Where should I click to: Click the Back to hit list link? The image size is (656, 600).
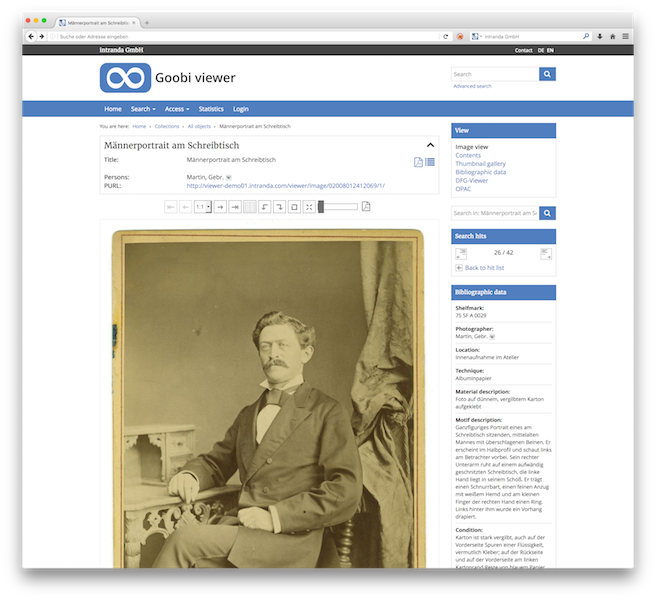484,268
